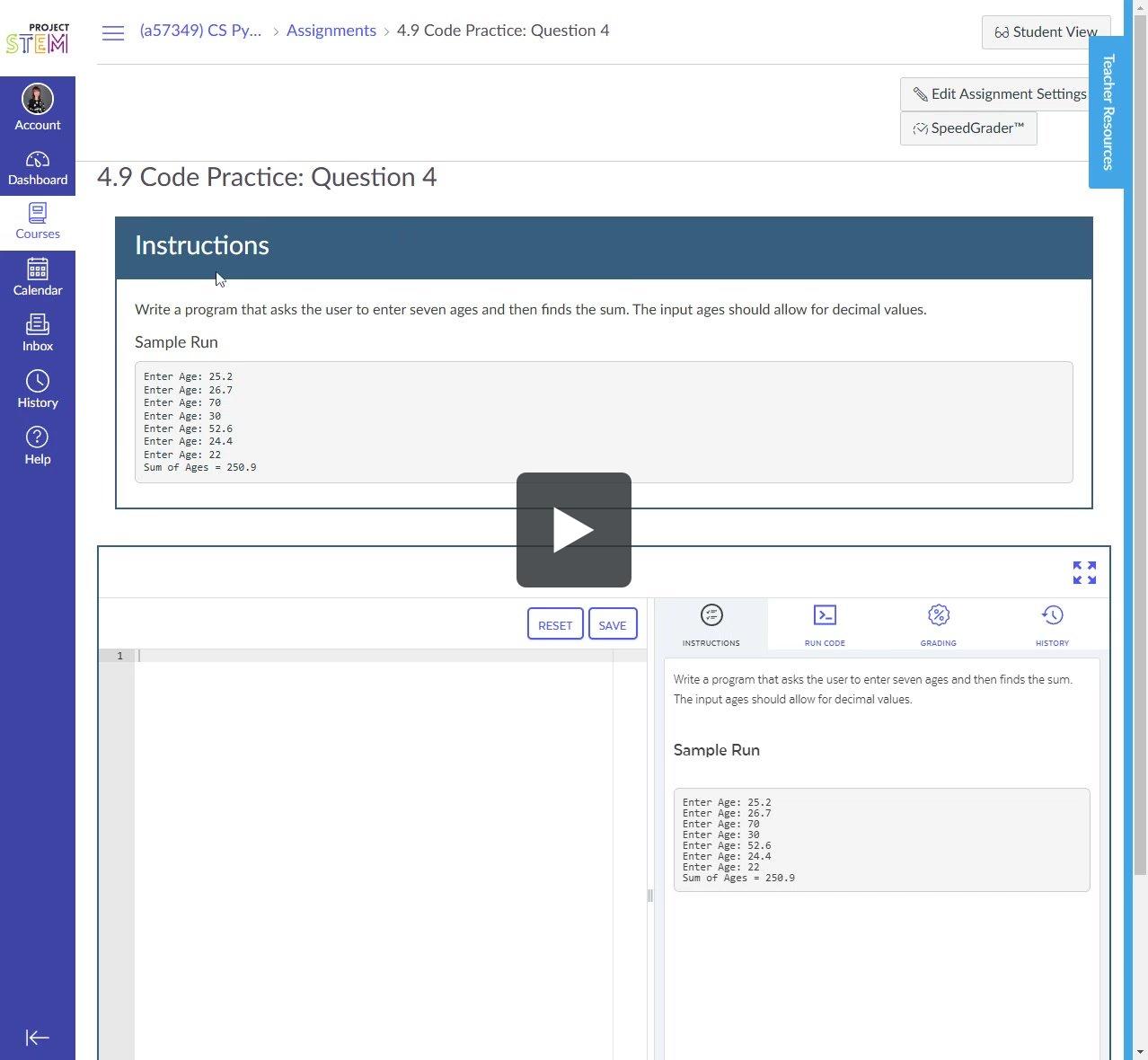The image size is (1148, 1060).
Task: Click 'Enter Age: 52.6' in right panel sample
Action: coord(727,845)
